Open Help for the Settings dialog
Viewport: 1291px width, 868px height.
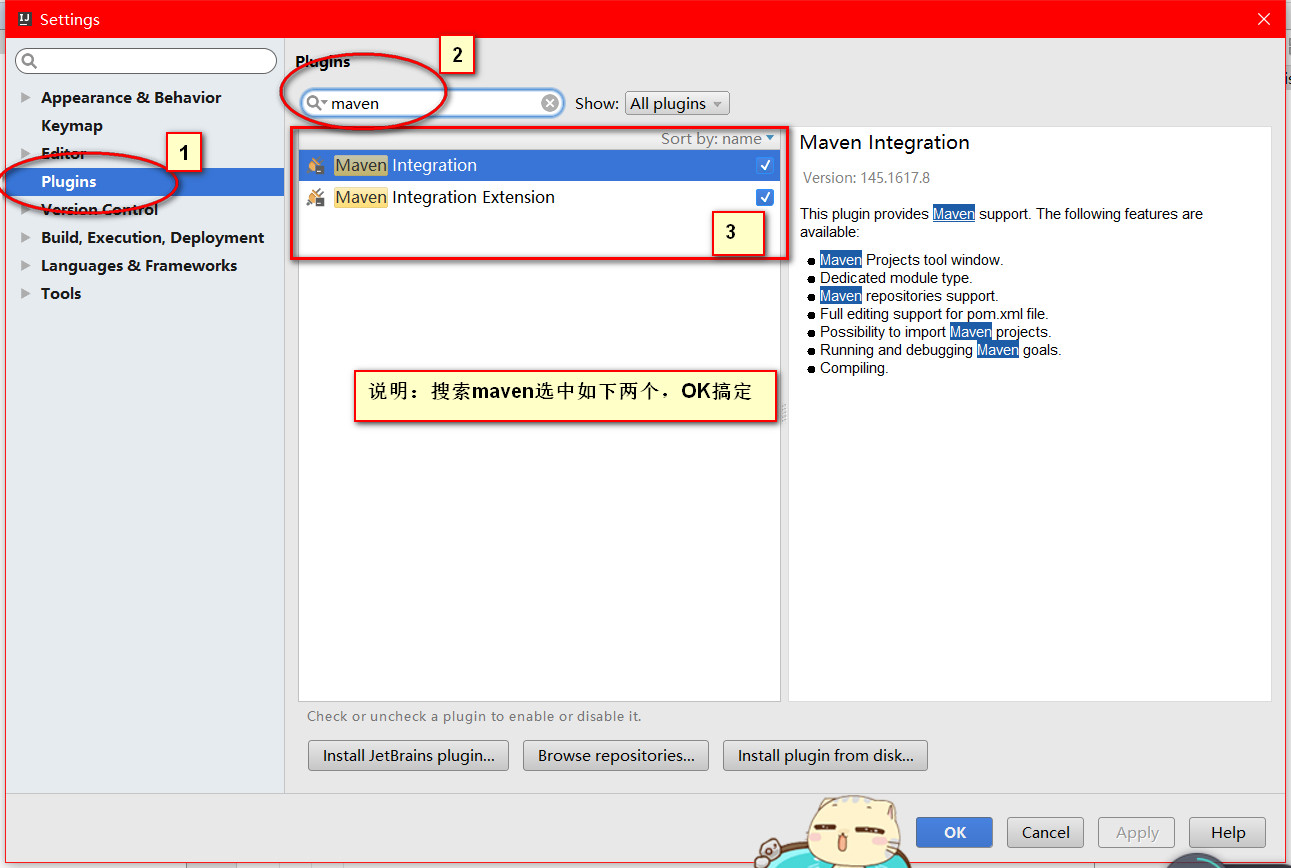point(1228,832)
